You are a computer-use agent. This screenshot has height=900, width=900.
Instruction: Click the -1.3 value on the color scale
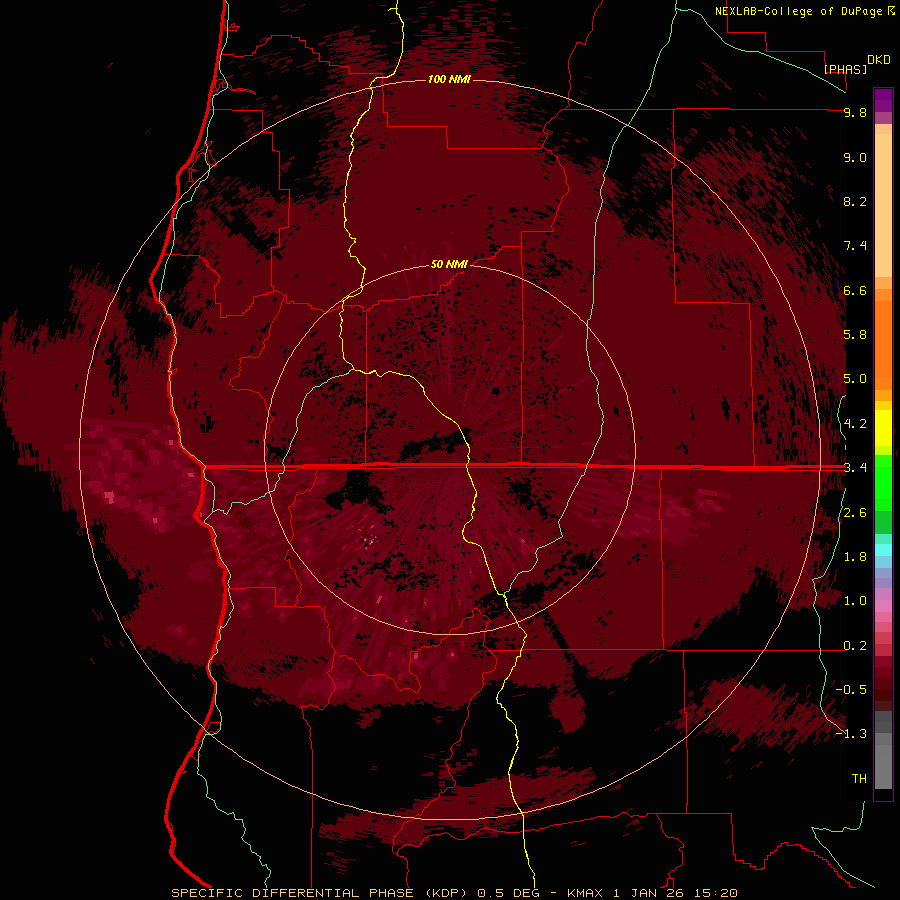pyautogui.click(x=851, y=734)
